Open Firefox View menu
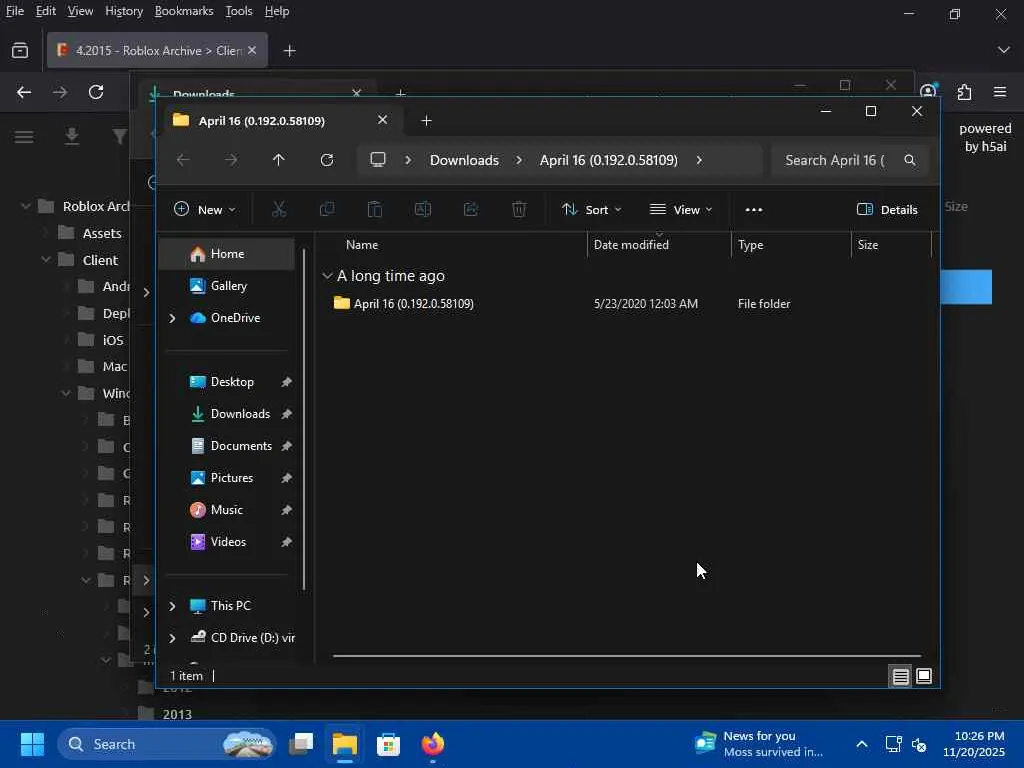Image resolution: width=1024 pixels, height=768 pixels. click(x=80, y=11)
